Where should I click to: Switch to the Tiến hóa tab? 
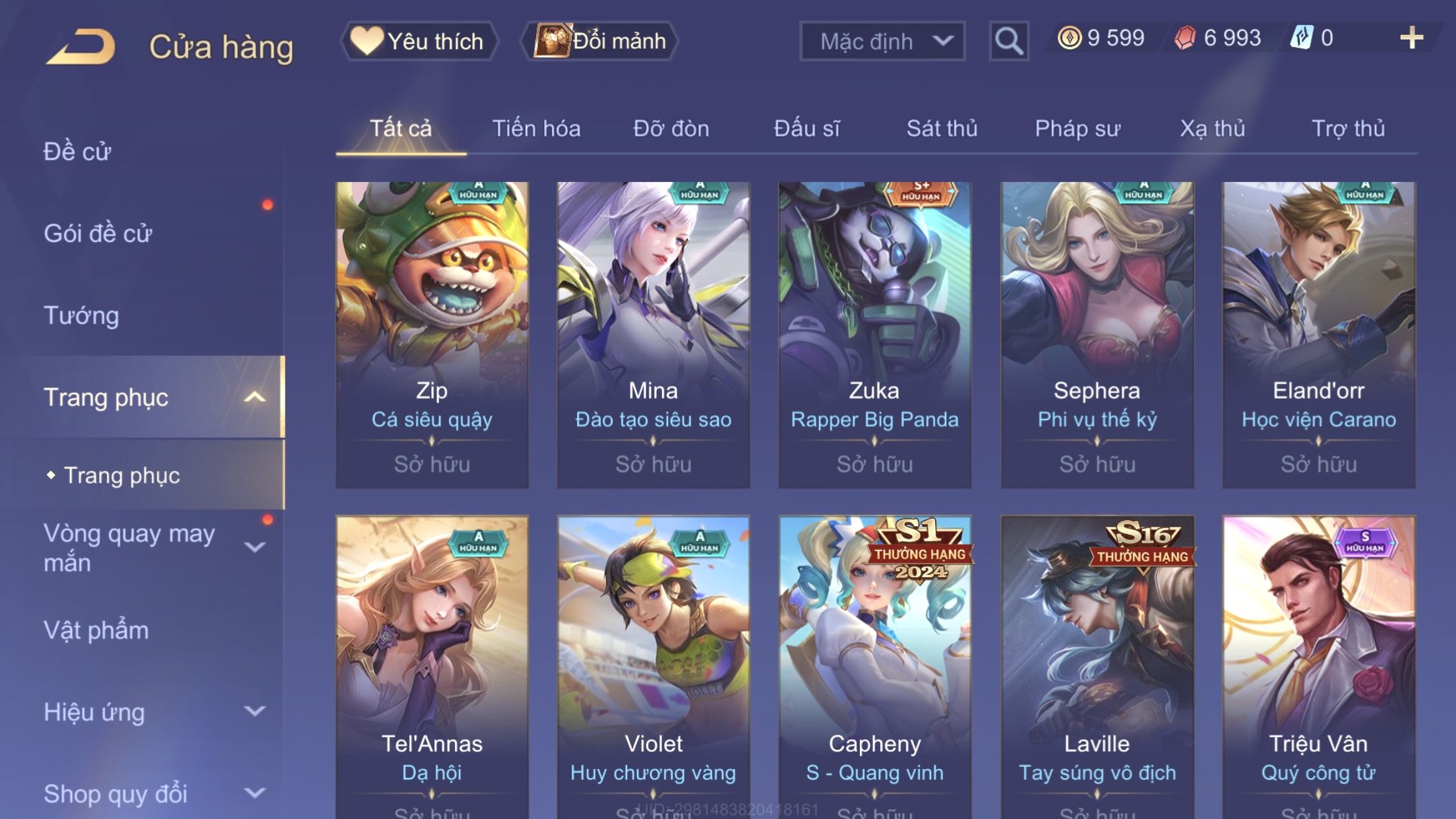tap(536, 129)
